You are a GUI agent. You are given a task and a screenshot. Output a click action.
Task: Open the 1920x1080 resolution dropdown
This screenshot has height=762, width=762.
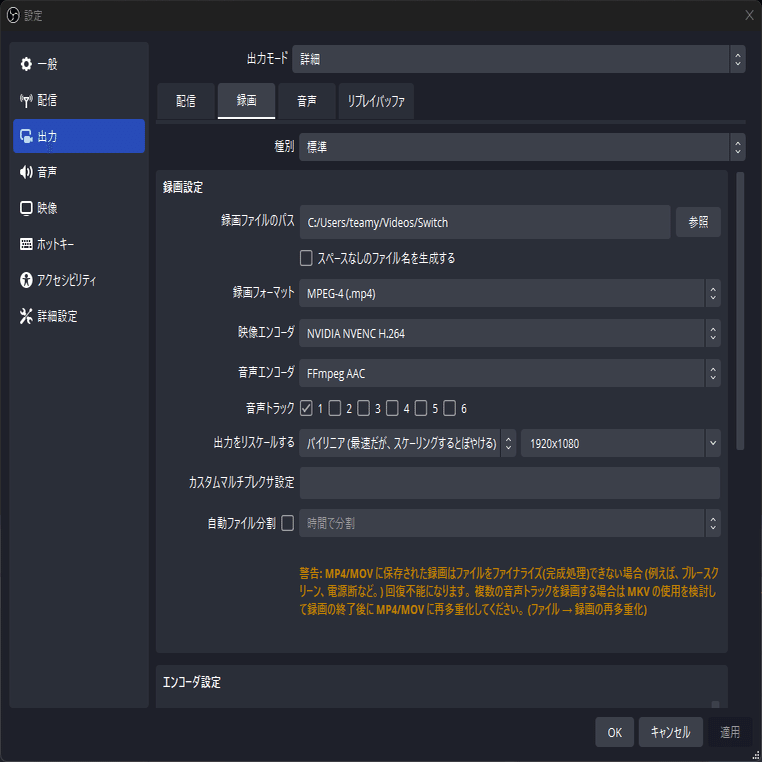[x=621, y=443]
